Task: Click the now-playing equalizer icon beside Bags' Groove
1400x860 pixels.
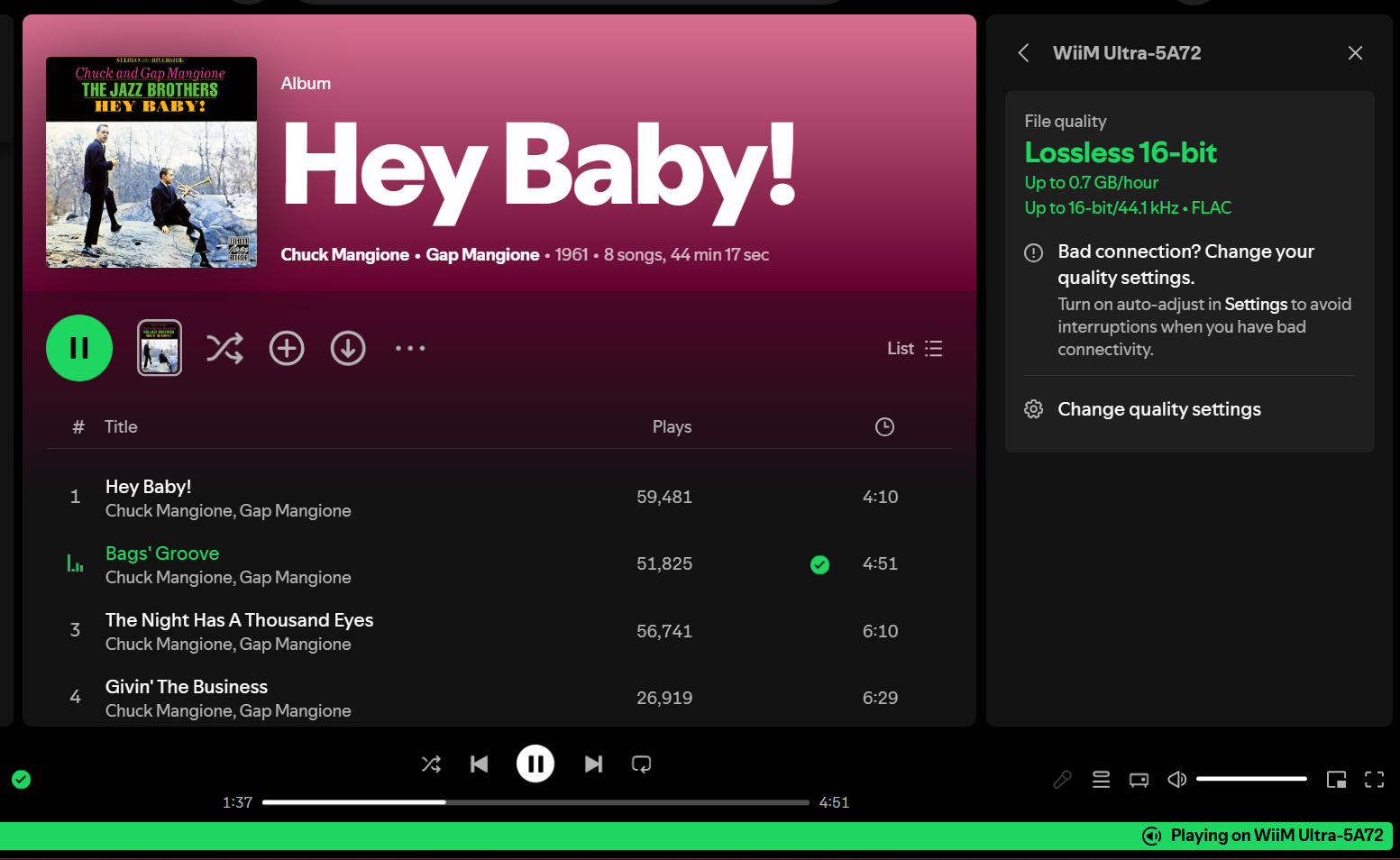Action: coord(76,564)
